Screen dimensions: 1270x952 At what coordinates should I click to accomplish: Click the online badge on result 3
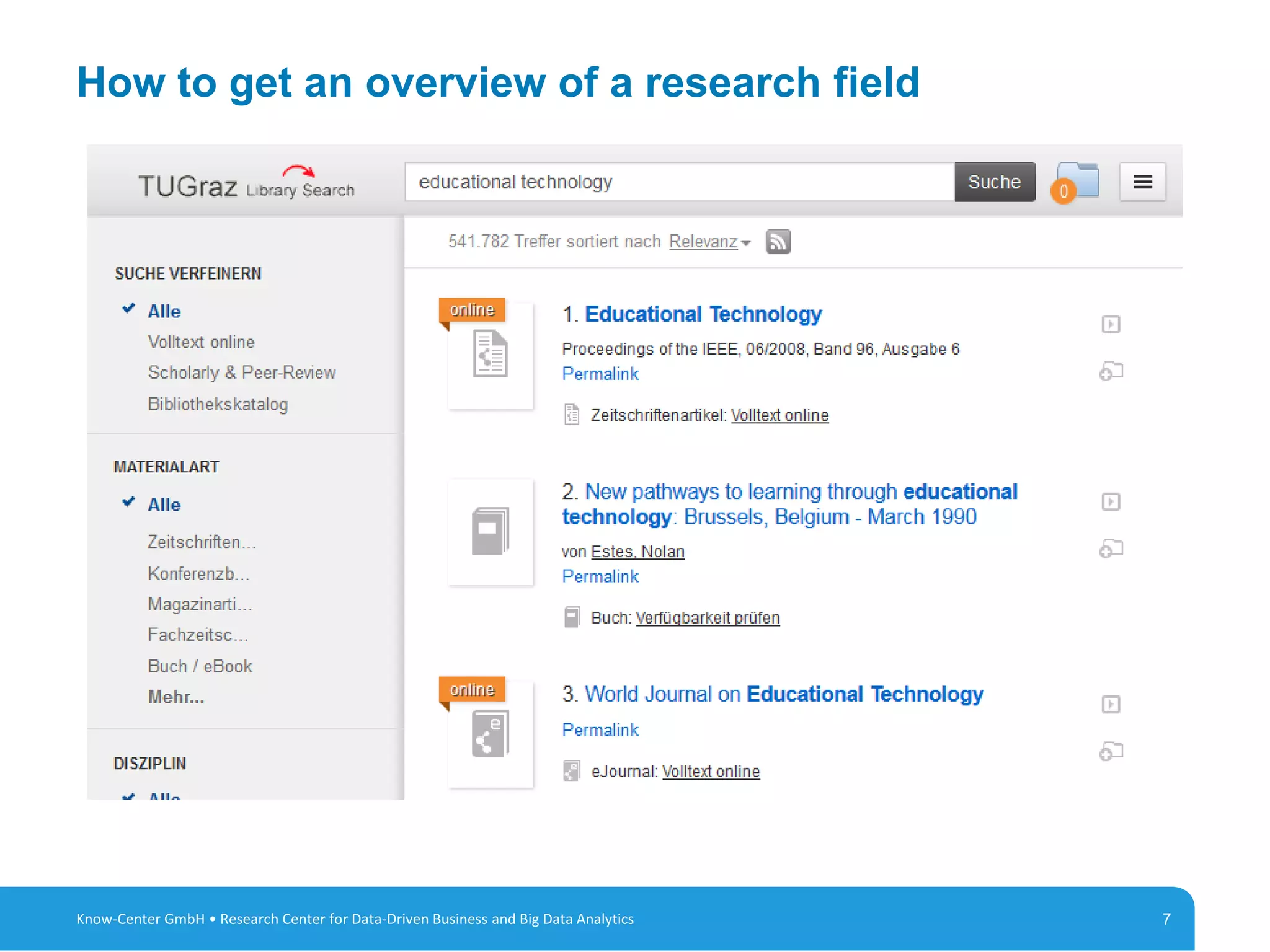(472, 690)
